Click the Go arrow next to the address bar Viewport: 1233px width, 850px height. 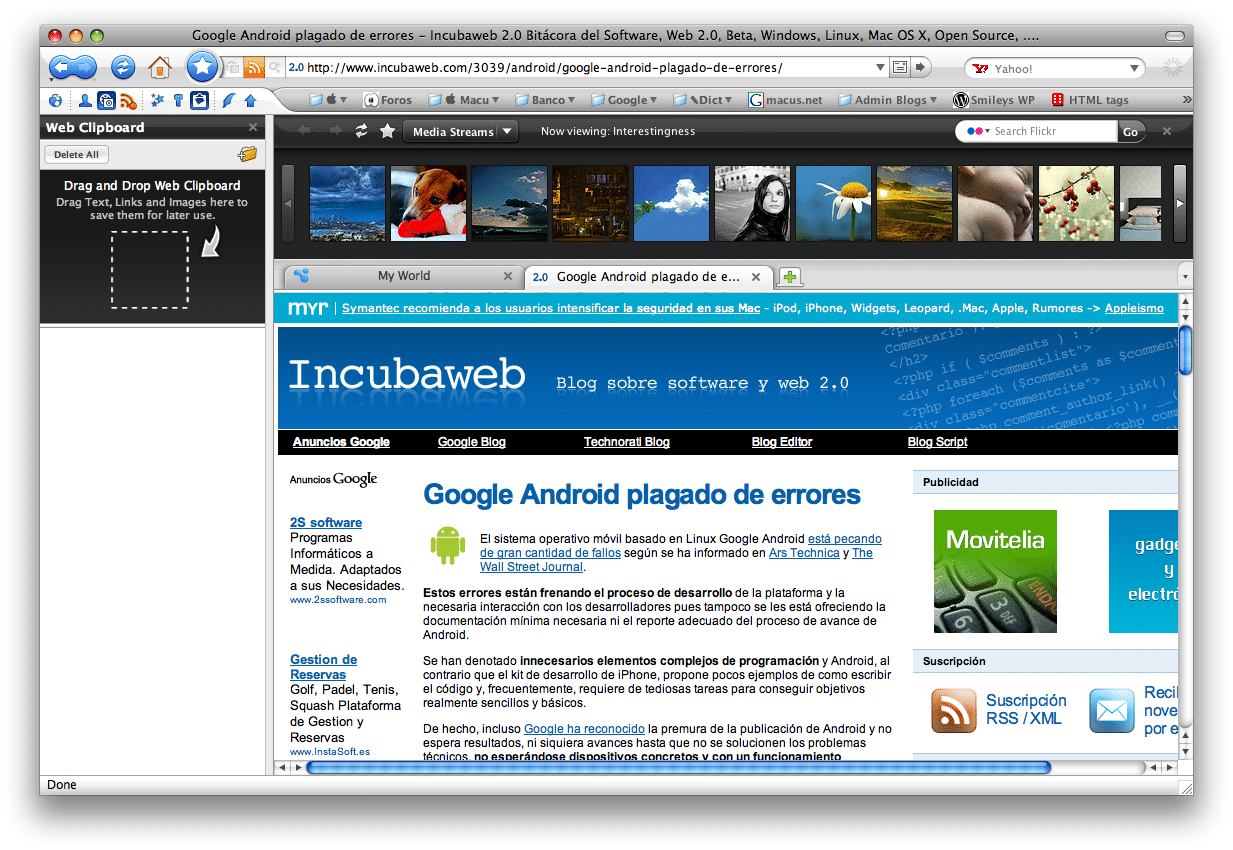tap(921, 67)
